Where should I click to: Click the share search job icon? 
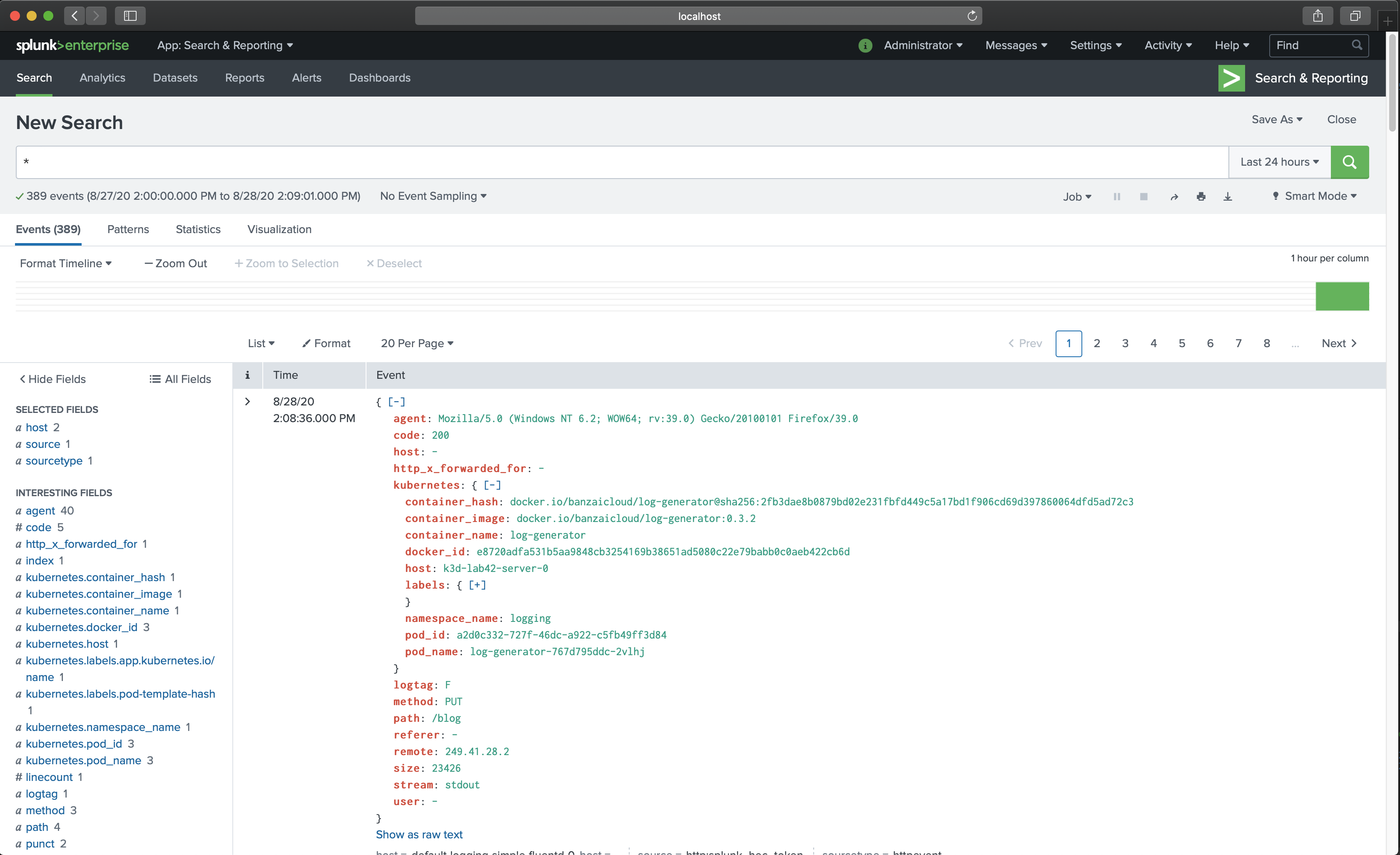[1173, 196]
